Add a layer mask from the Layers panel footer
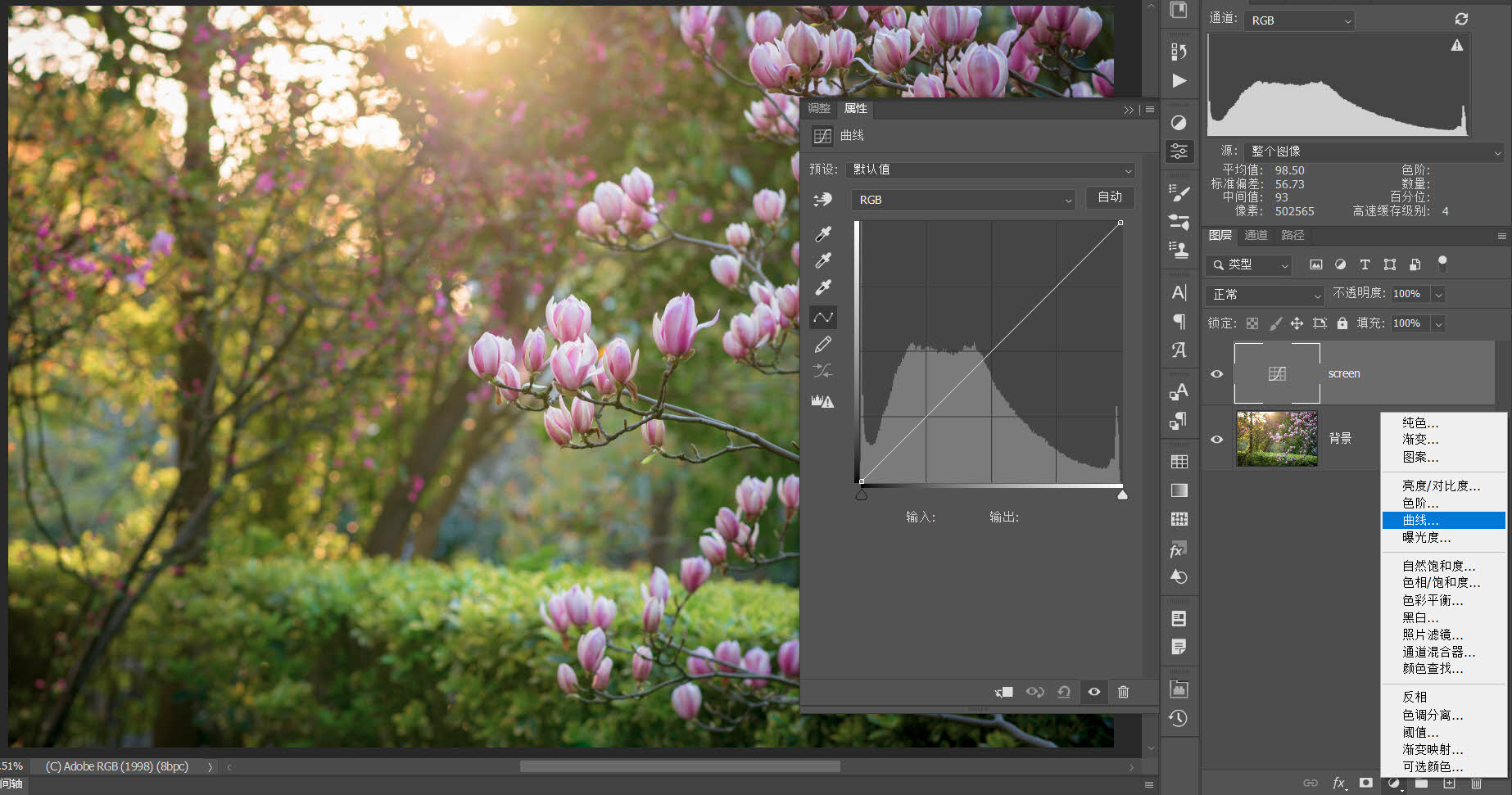This screenshot has width=1512, height=795. [x=1365, y=783]
